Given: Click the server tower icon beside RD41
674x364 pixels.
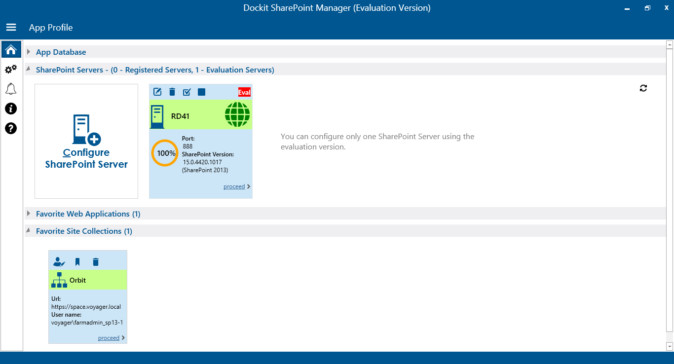Looking at the screenshot, I should [x=157, y=116].
